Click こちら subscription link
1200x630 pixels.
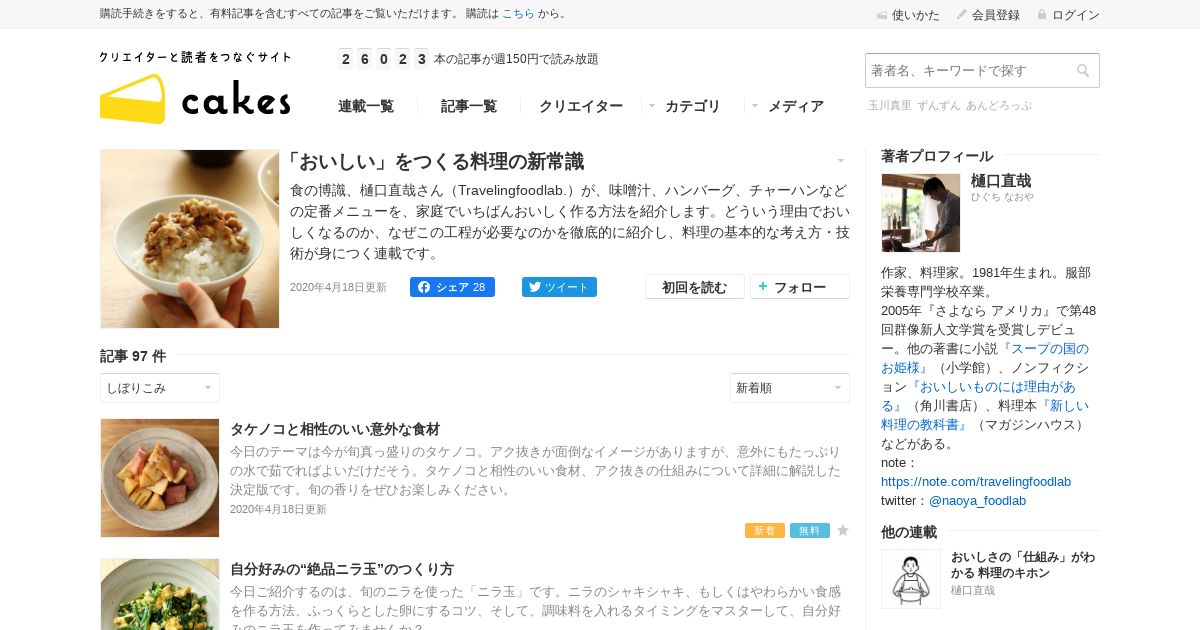pyautogui.click(x=518, y=14)
